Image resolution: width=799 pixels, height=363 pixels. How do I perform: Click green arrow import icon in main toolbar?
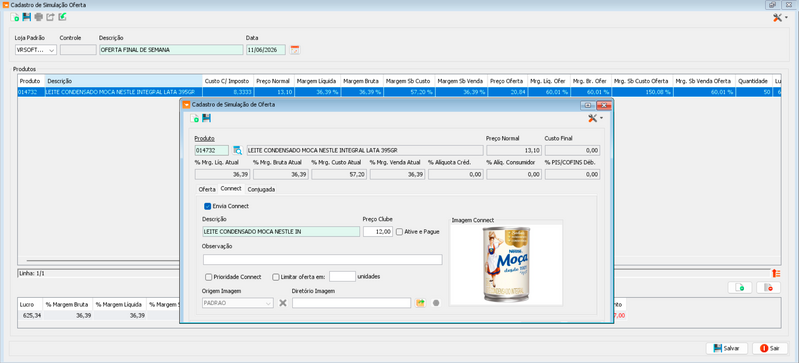click(62, 17)
